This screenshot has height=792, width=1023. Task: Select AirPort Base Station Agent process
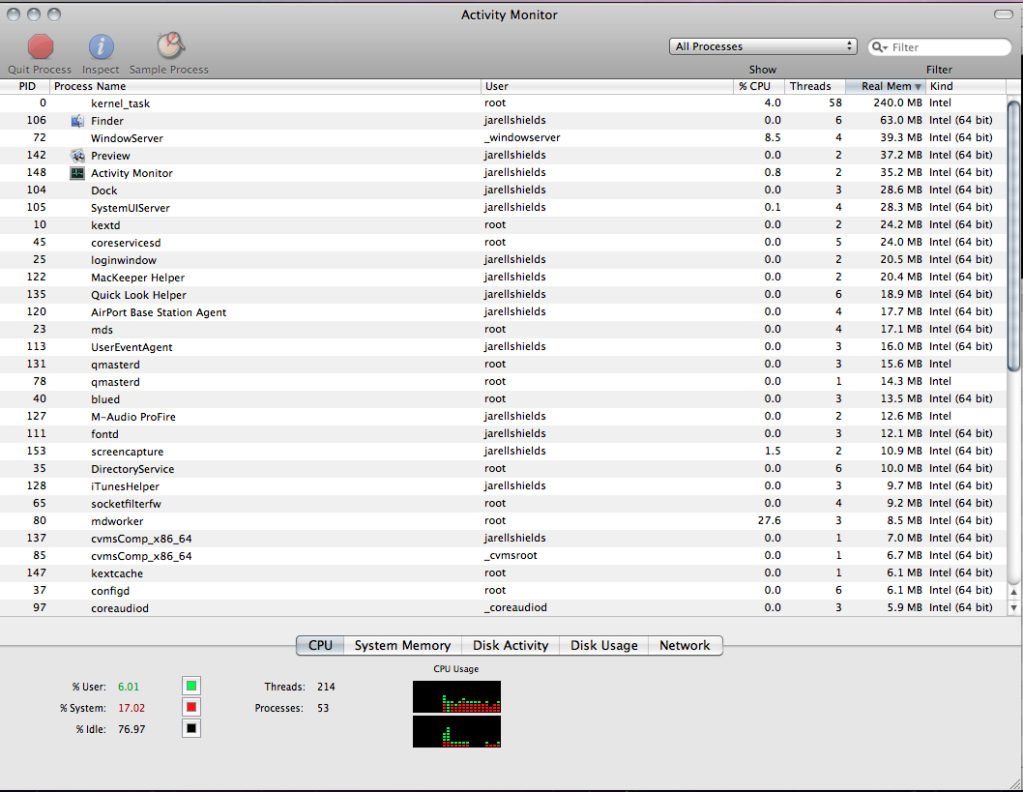(x=503, y=312)
